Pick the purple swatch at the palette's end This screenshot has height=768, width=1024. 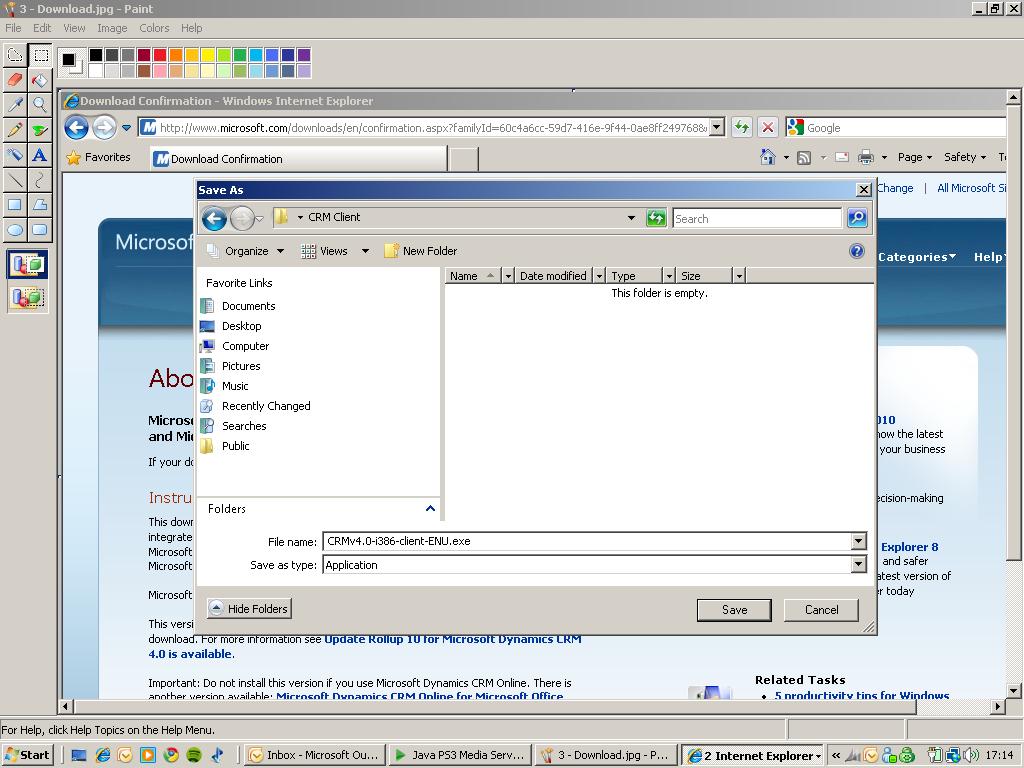coord(304,55)
